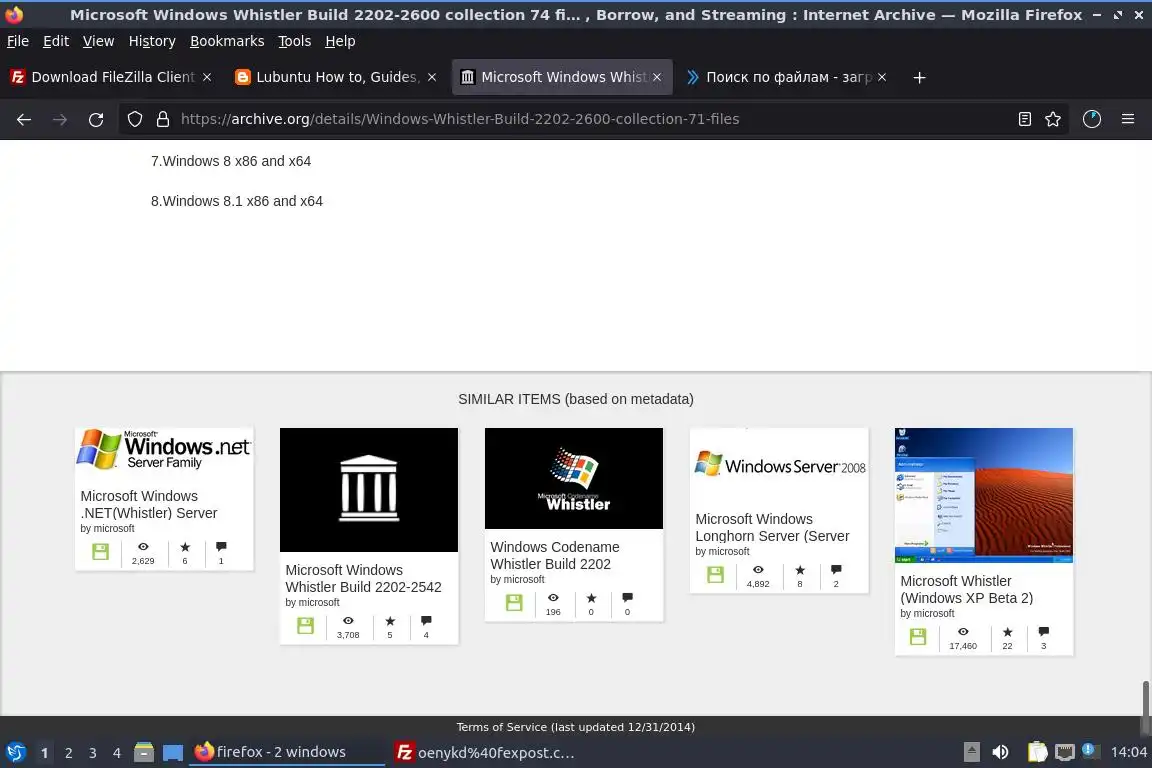Open Microsoft Windows Longhorn Server link
1152x768 pixels.
pyautogui.click(x=772, y=528)
